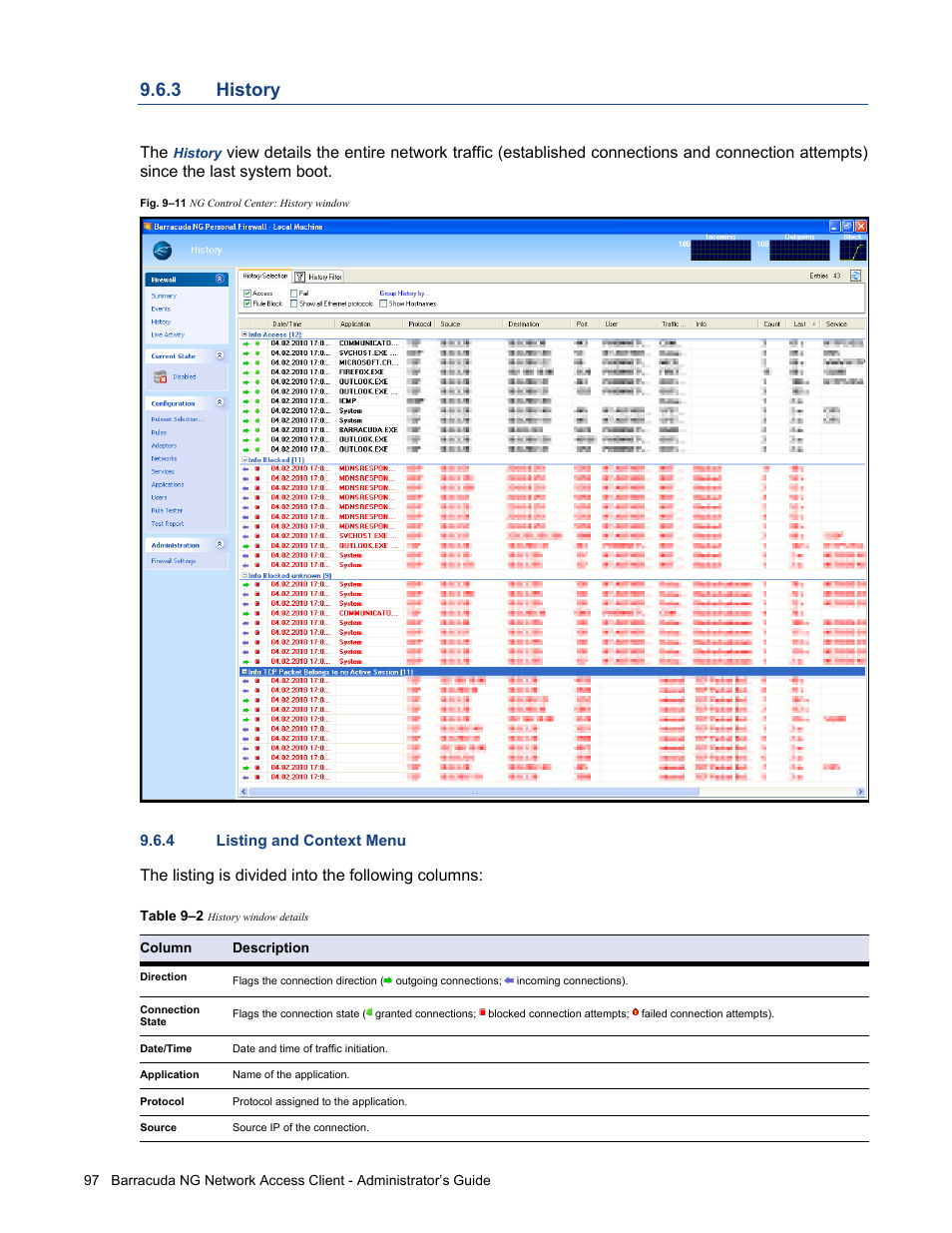Screen dimensions: 952x1233
Task: Open the History sidebar item
Action: click(161, 321)
